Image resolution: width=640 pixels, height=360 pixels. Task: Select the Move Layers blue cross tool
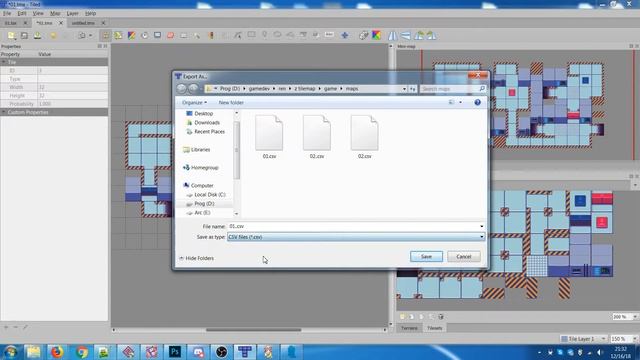(344, 36)
